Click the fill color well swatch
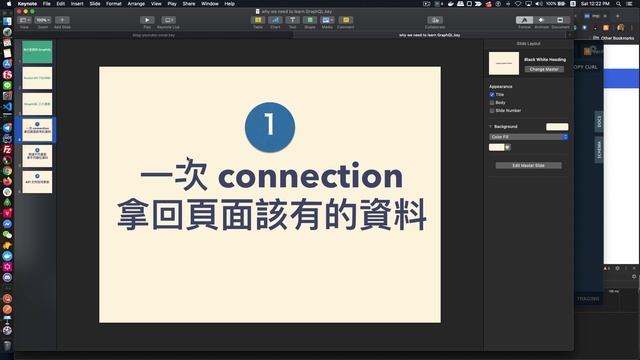 [497, 147]
